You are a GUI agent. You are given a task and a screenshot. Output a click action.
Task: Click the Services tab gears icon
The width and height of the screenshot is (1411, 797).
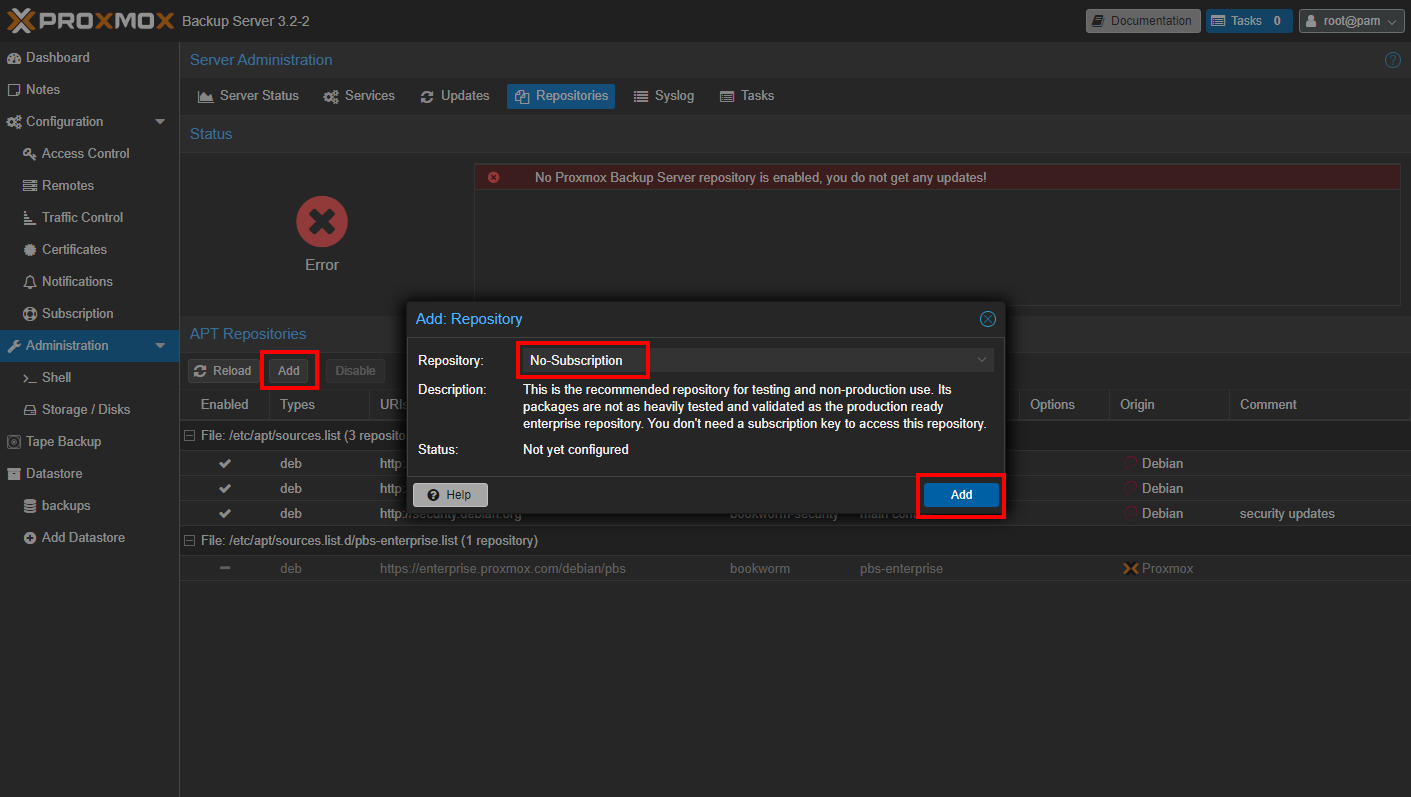[x=331, y=97]
